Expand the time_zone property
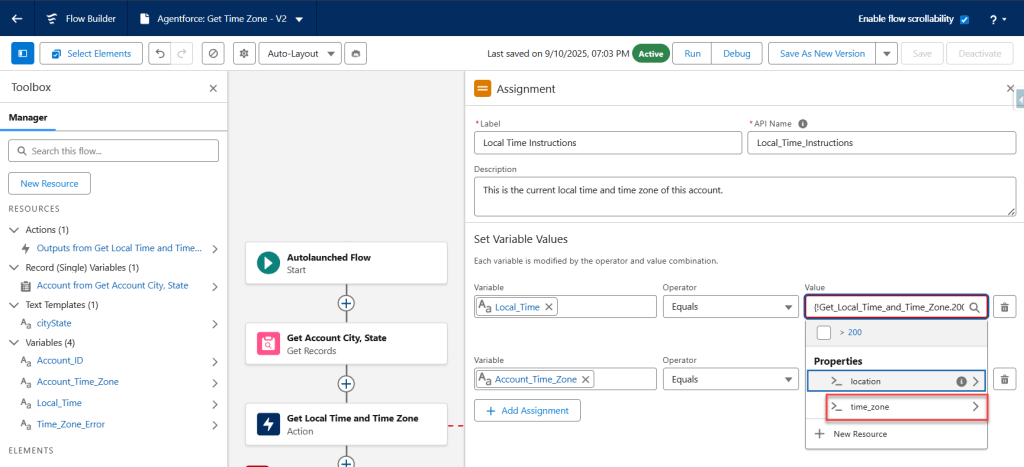The width and height of the screenshot is (1024, 467). click(x=975, y=407)
